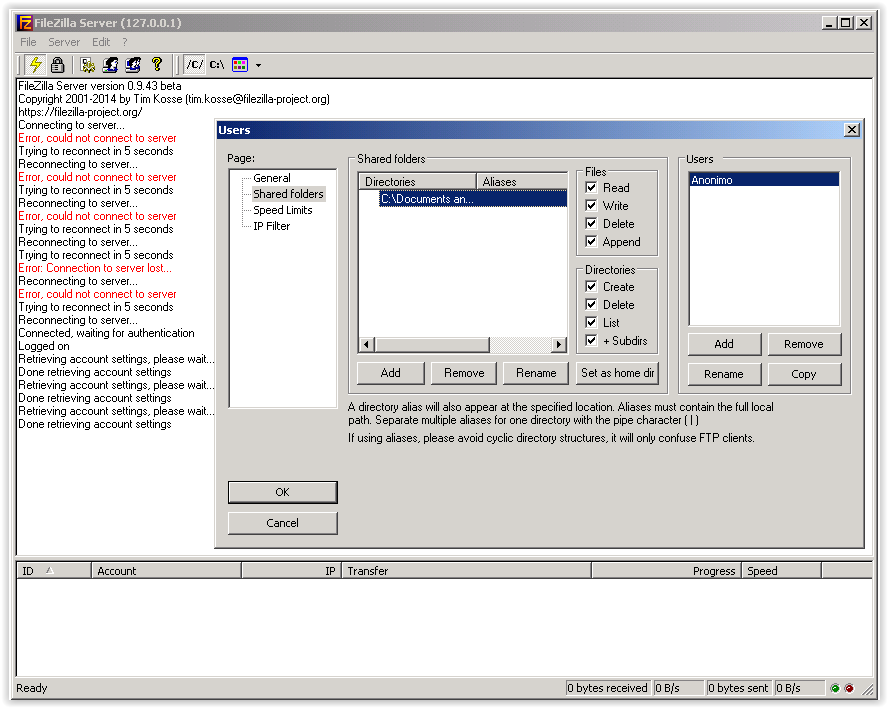The width and height of the screenshot is (888, 708).
Task: Click the lightning bolt connect toolbar icon
Action: click(36, 65)
